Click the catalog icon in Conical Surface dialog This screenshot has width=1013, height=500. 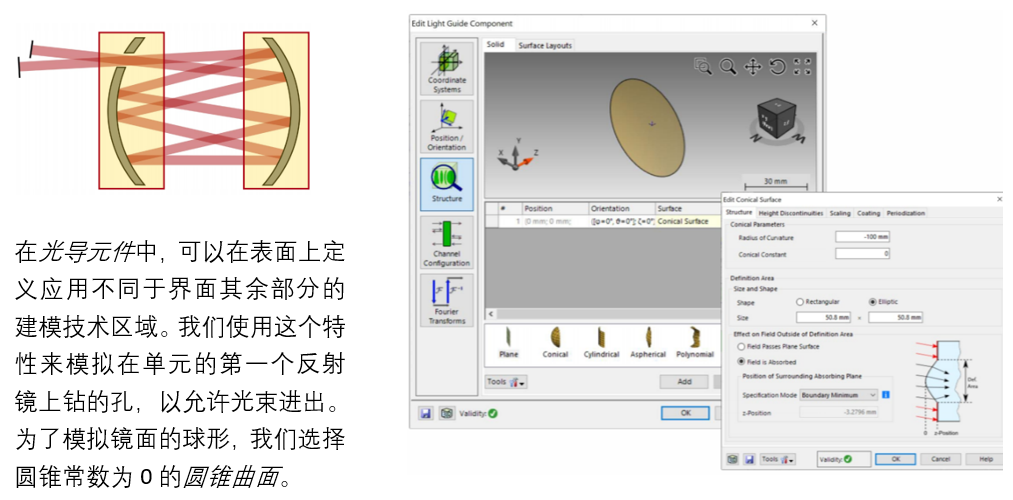point(732,459)
